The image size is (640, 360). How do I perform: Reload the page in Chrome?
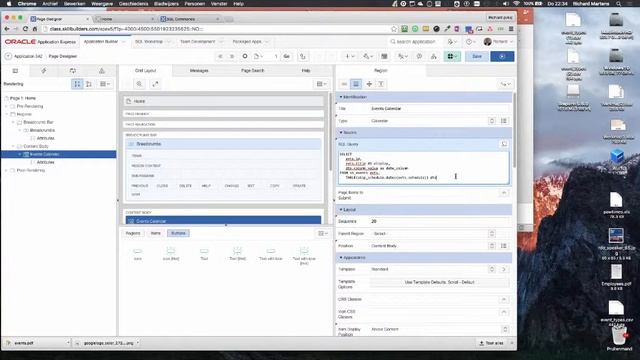tap(25, 29)
